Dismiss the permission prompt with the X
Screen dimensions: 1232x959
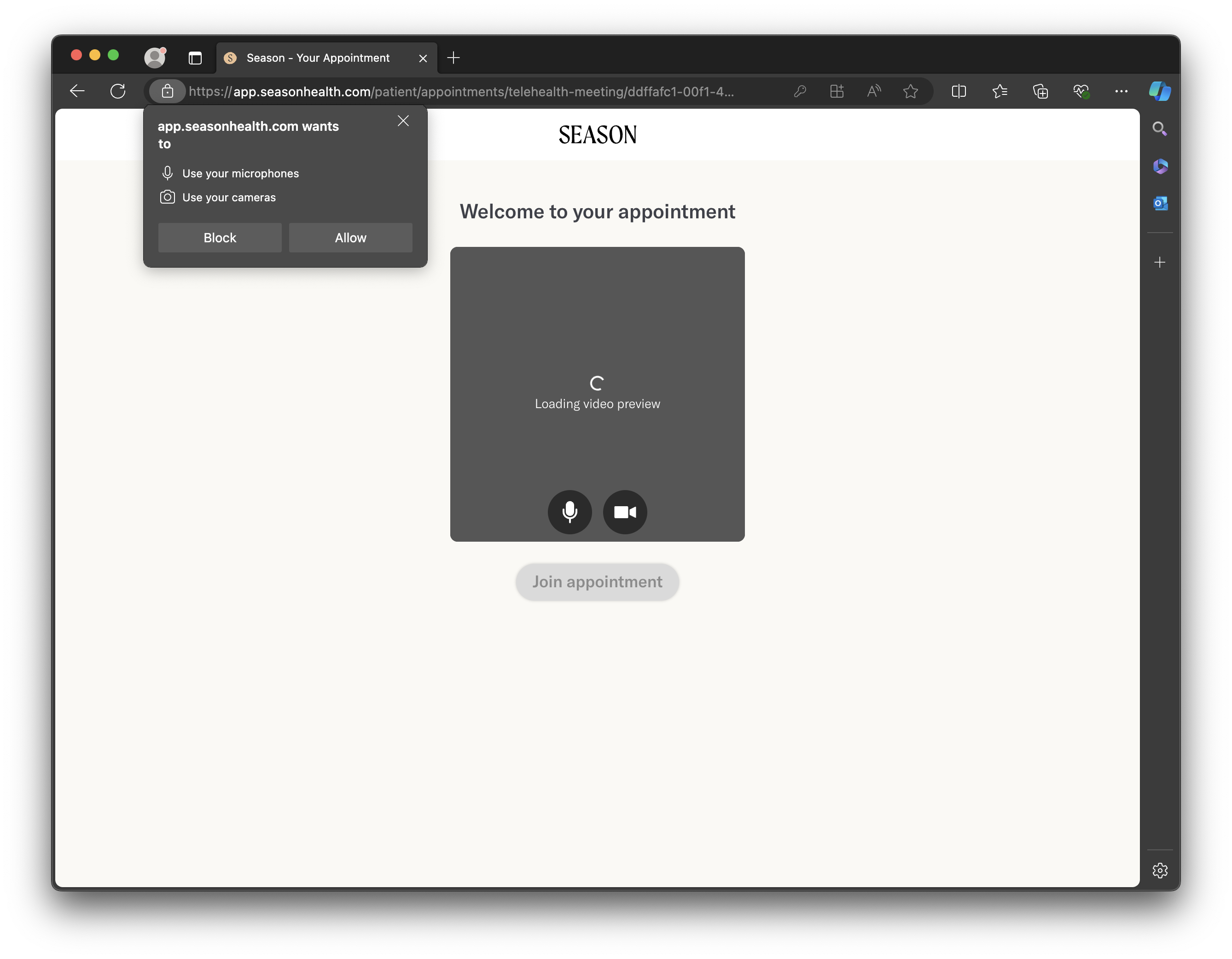pyautogui.click(x=403, y=120)
